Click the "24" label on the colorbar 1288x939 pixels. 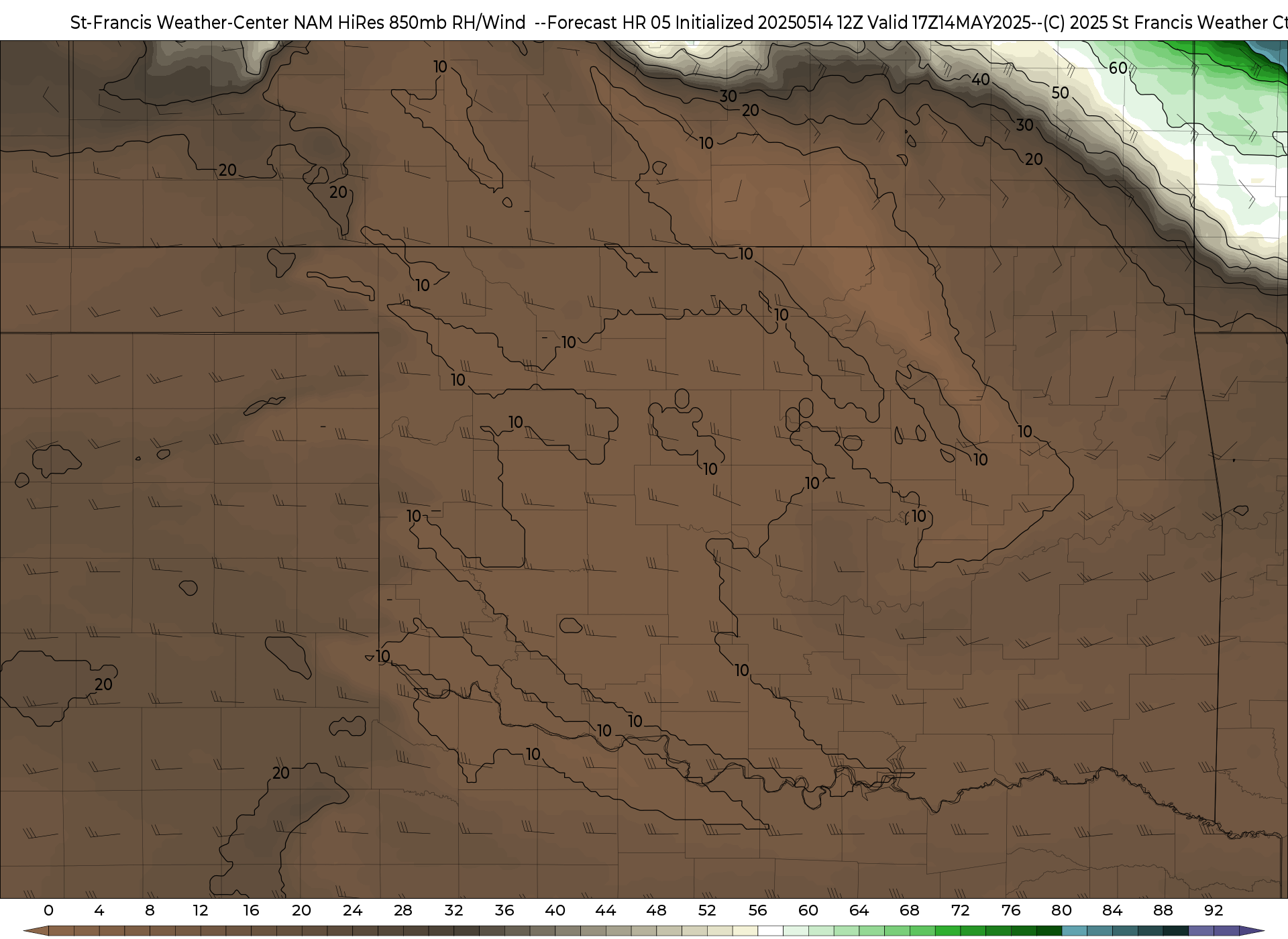click(352, 910)
